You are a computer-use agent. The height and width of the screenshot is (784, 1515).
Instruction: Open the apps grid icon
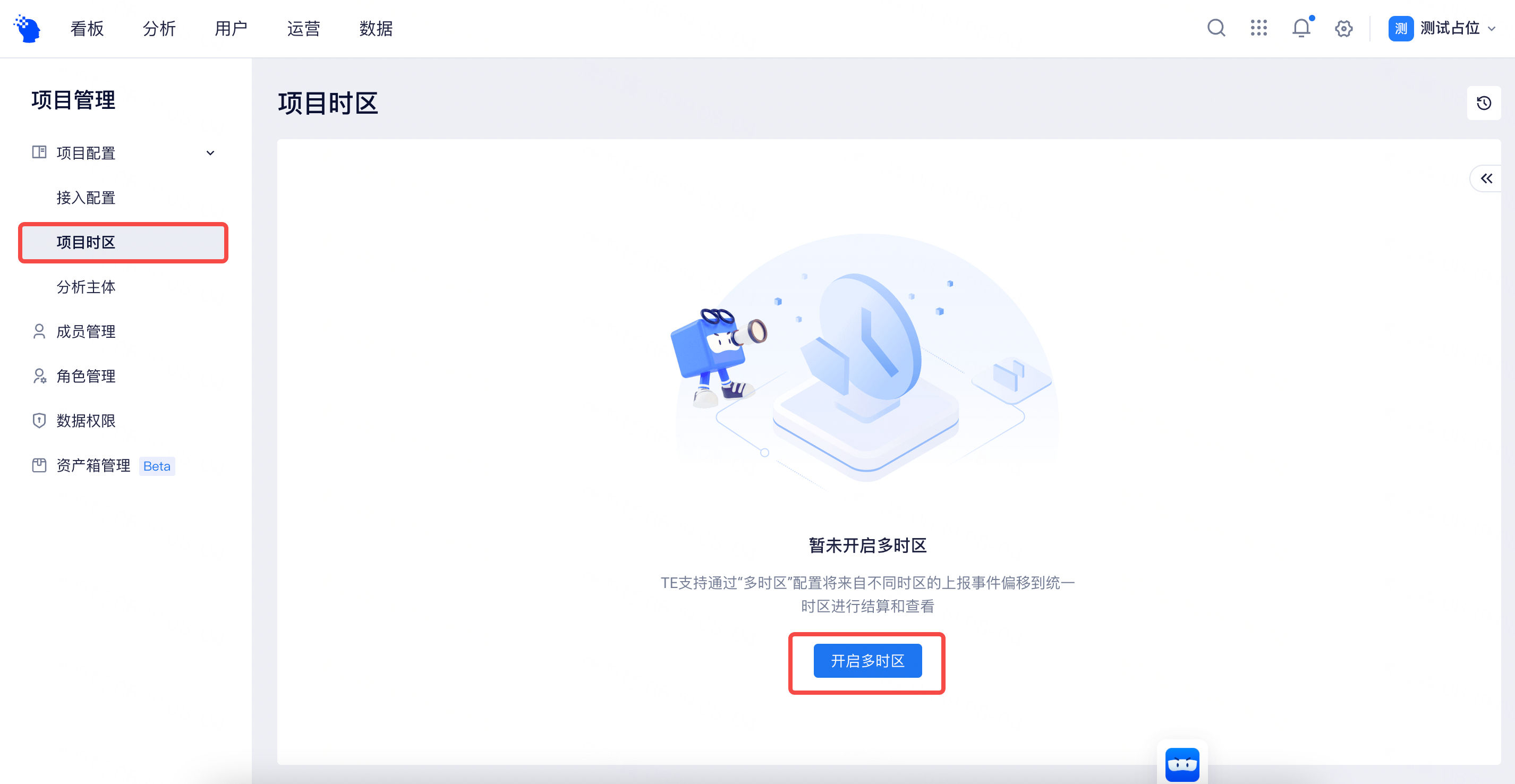(x=1258, y=28)
